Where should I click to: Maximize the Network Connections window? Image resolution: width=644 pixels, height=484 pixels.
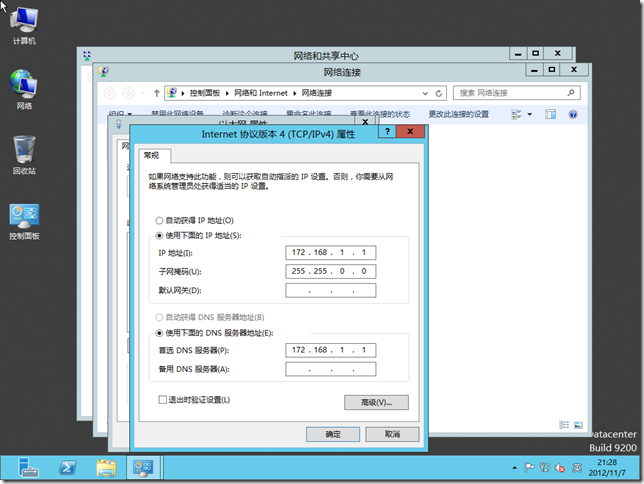click(x=552, y=69)
